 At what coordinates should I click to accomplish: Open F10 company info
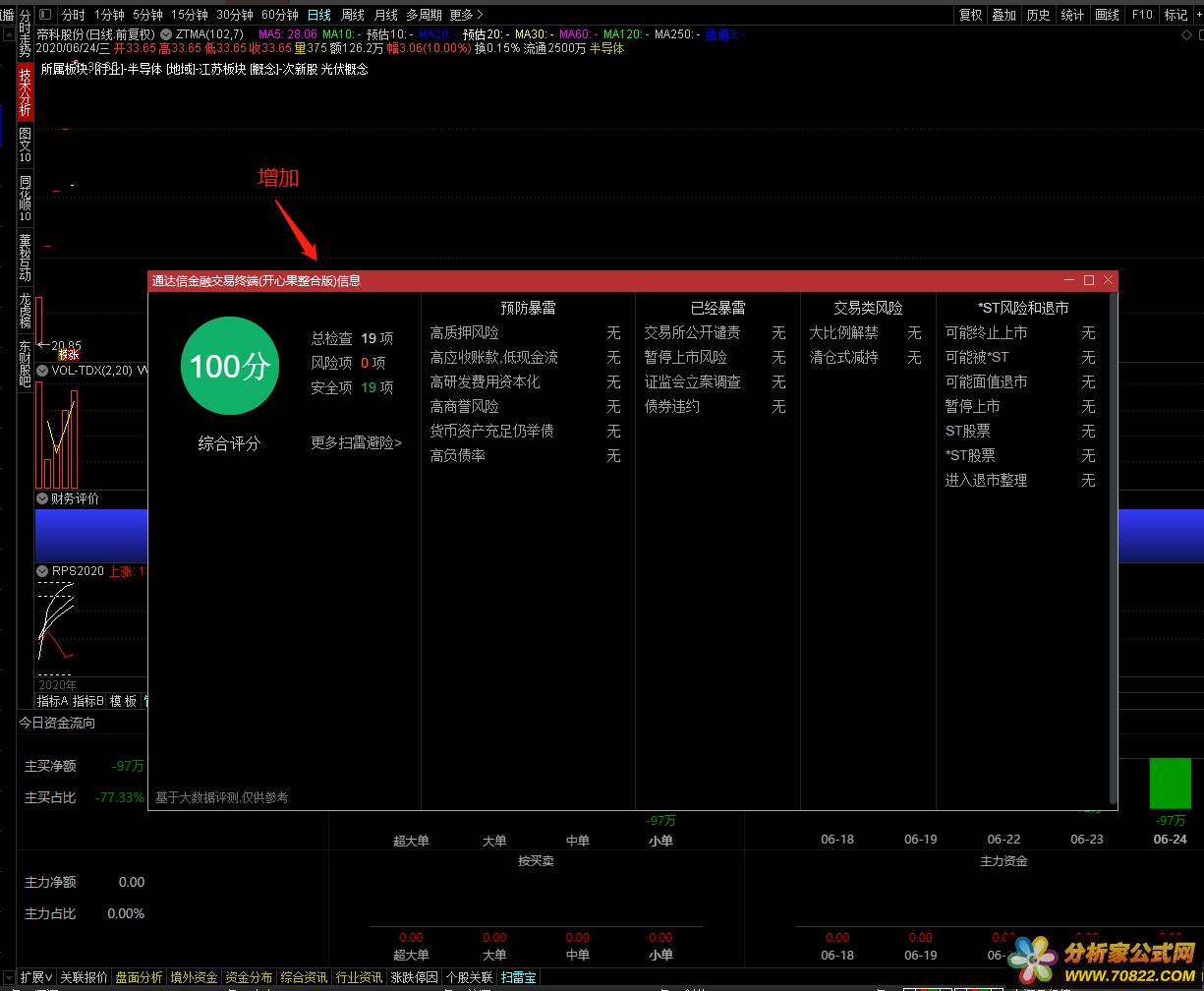click(1142, 15)
